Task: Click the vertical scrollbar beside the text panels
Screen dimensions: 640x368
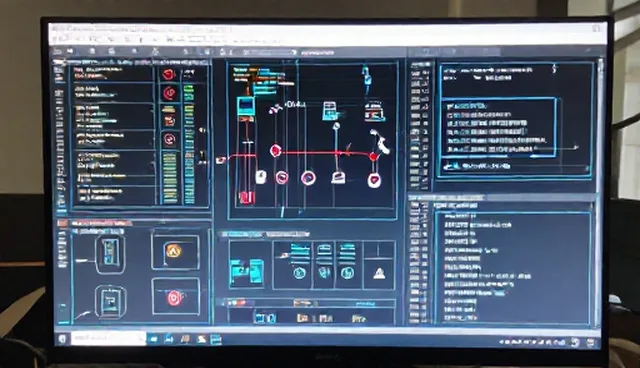Action: (600, 192)
